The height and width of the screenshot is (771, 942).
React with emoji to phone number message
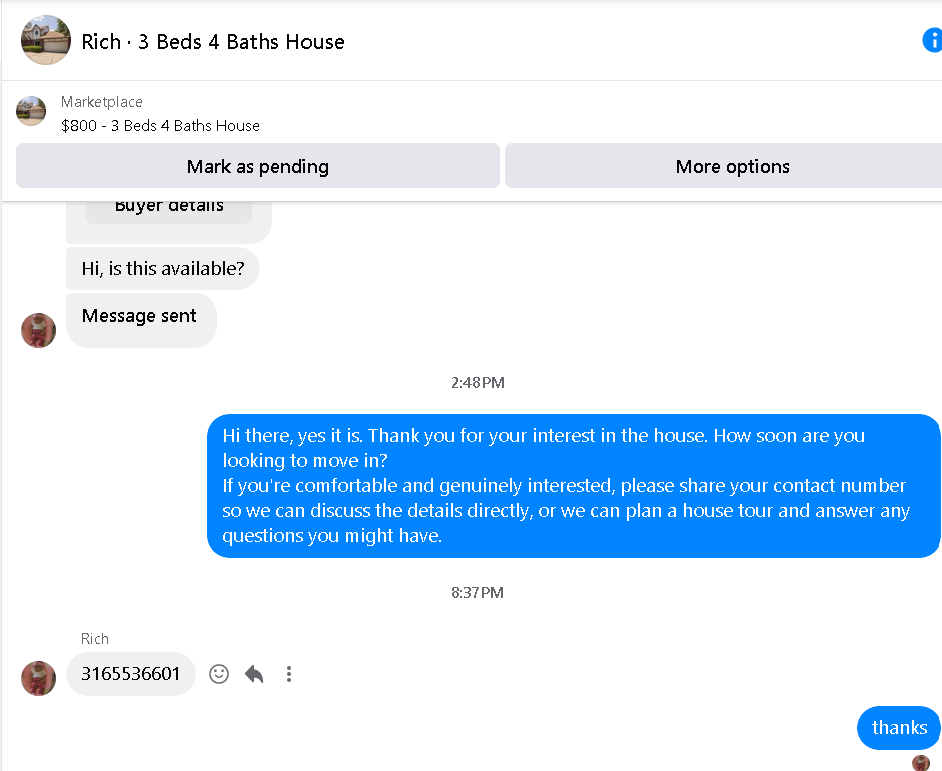pos(219,674)
